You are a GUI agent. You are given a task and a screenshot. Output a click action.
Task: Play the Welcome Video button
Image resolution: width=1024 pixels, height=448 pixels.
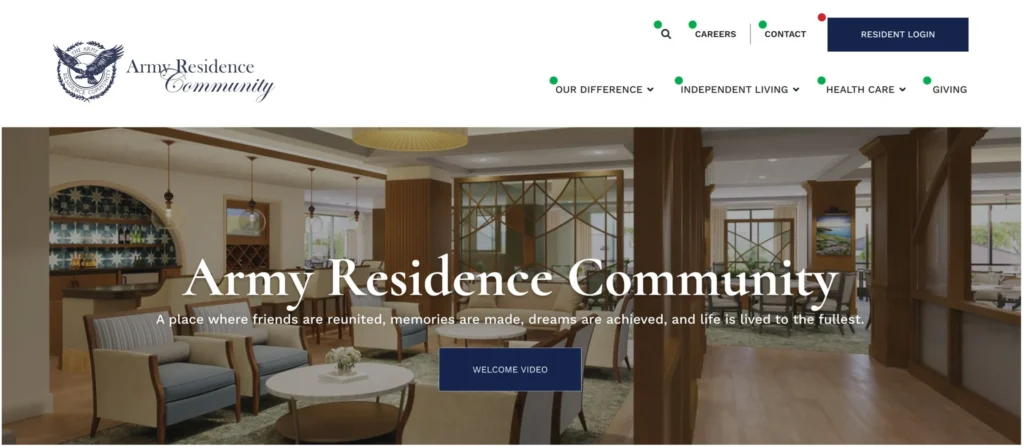[510, 370]
